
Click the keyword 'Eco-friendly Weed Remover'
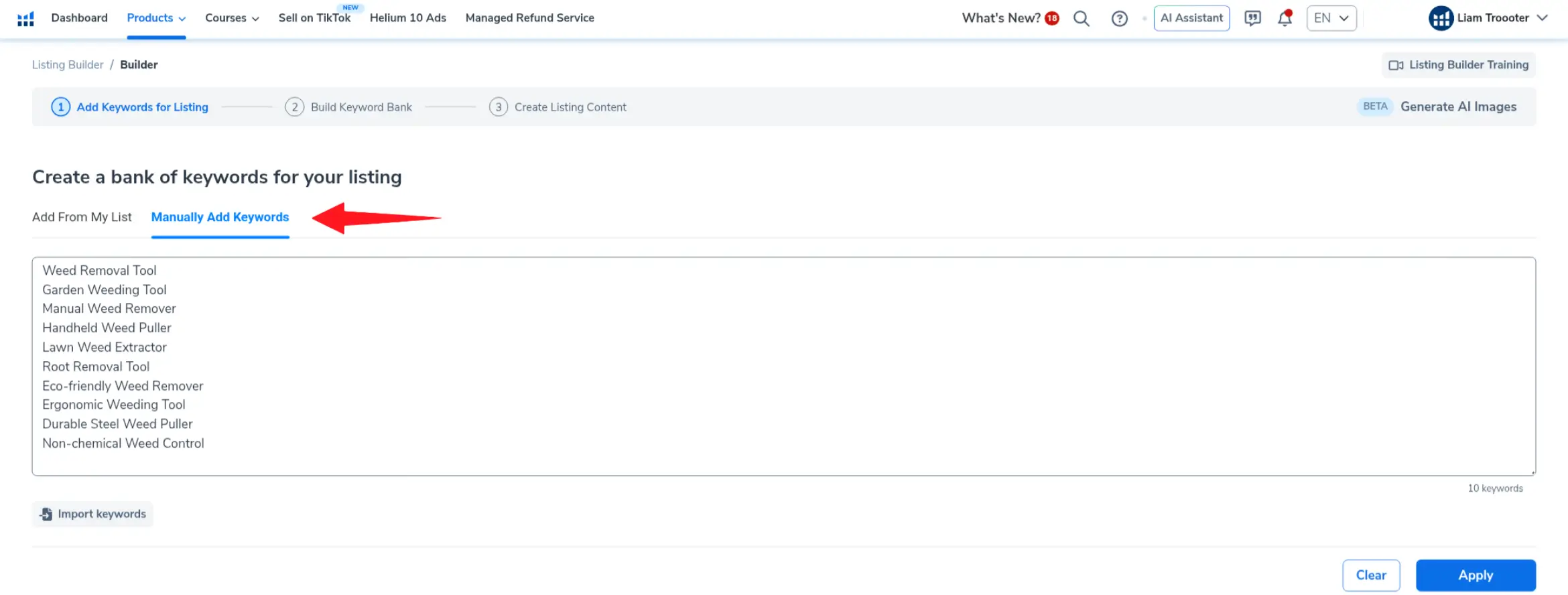pos(123,386)
